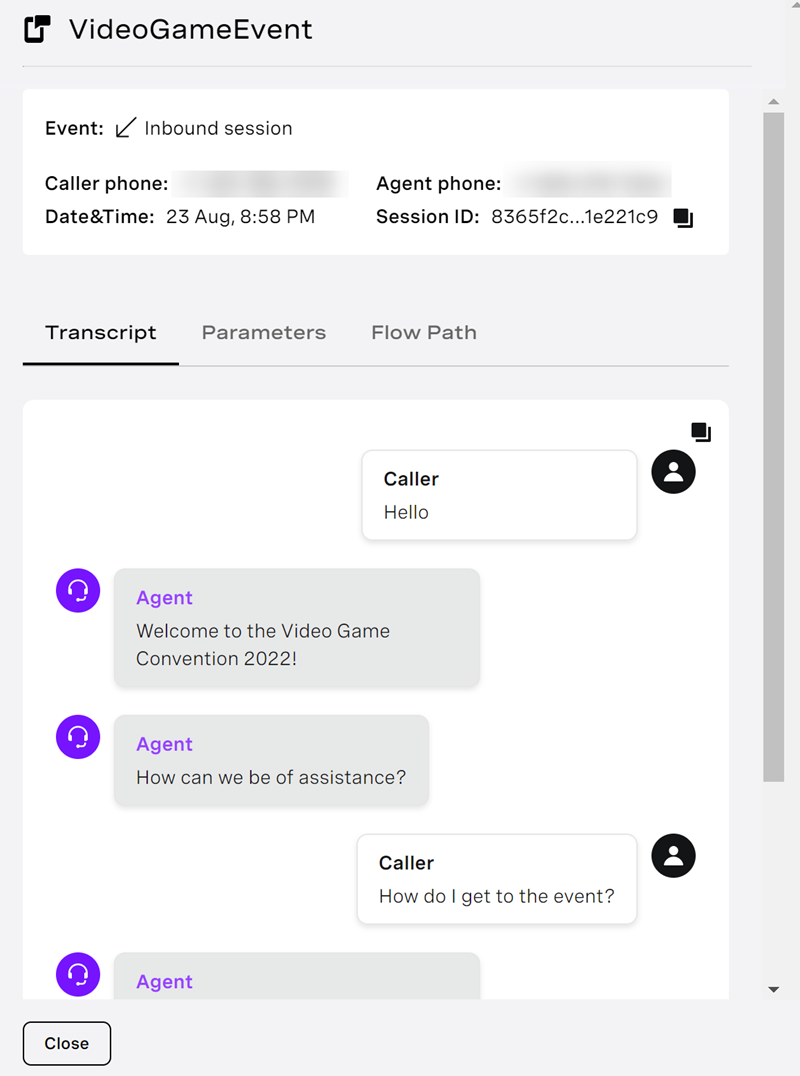Viewport: 800px width, 1076px height.
Task: Click agent headset icon beside assistance message
Action: coord(78,737)
